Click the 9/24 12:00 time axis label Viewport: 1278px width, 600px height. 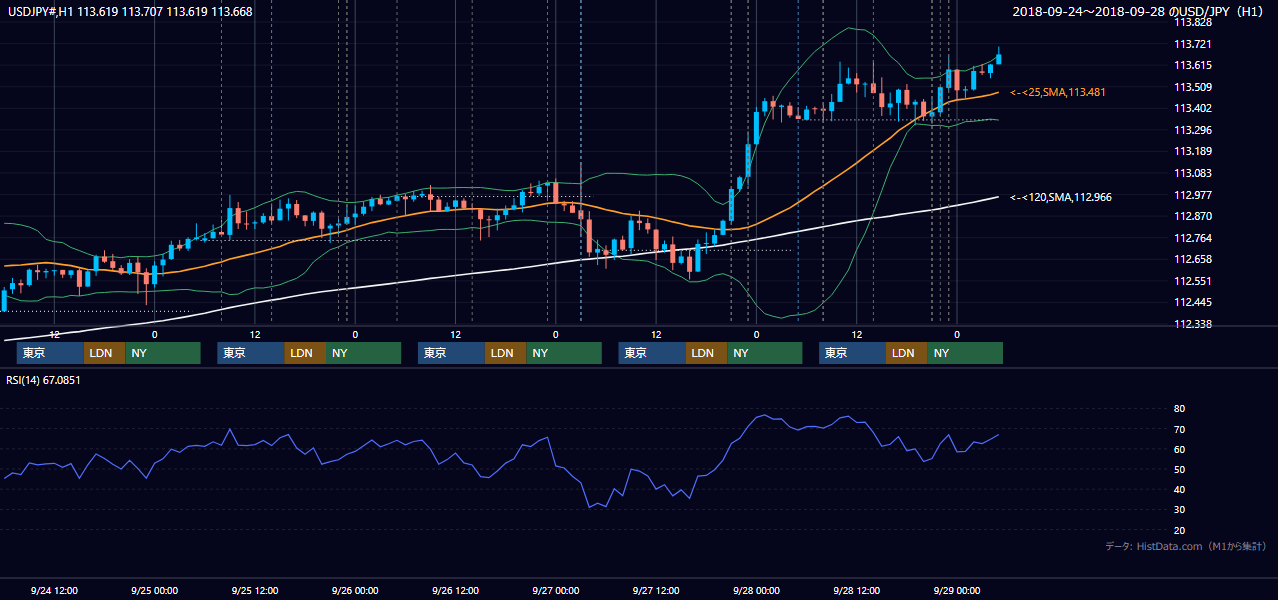click(x=55, y=590)
